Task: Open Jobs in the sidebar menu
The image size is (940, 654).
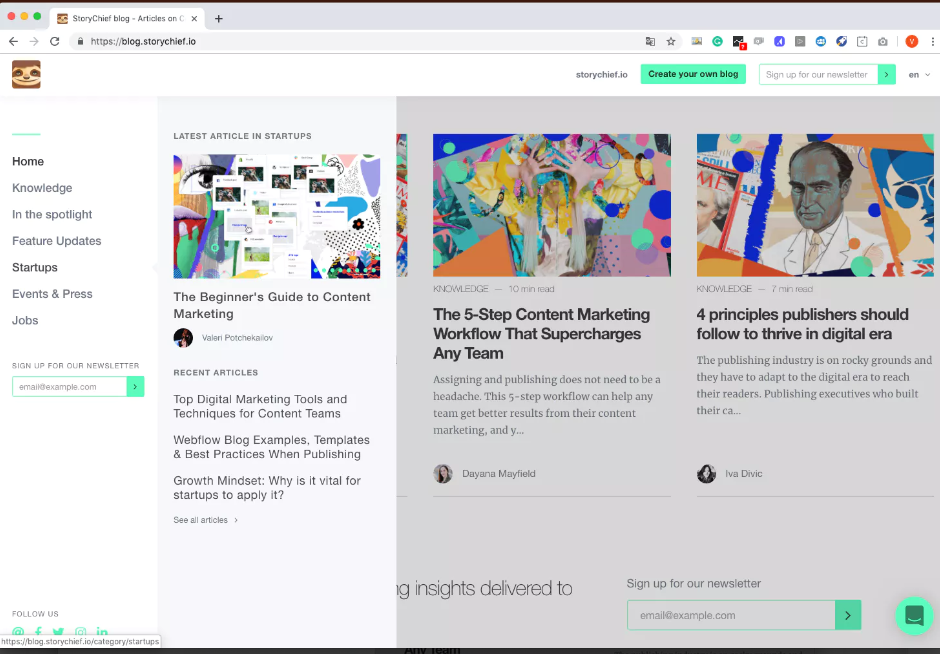Action: click(x=25, y=320)
